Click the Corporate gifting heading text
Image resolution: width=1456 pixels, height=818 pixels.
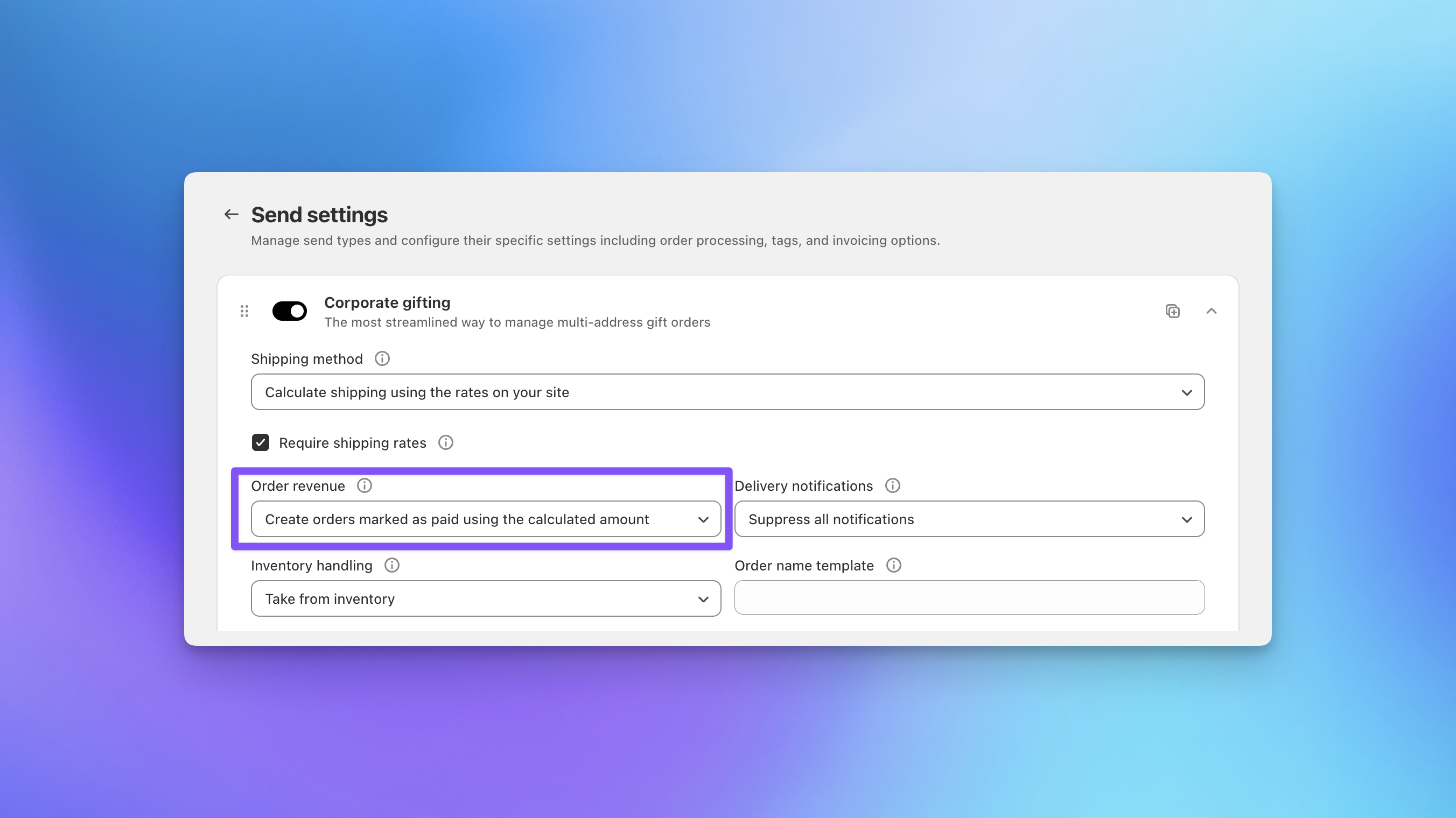387,302
